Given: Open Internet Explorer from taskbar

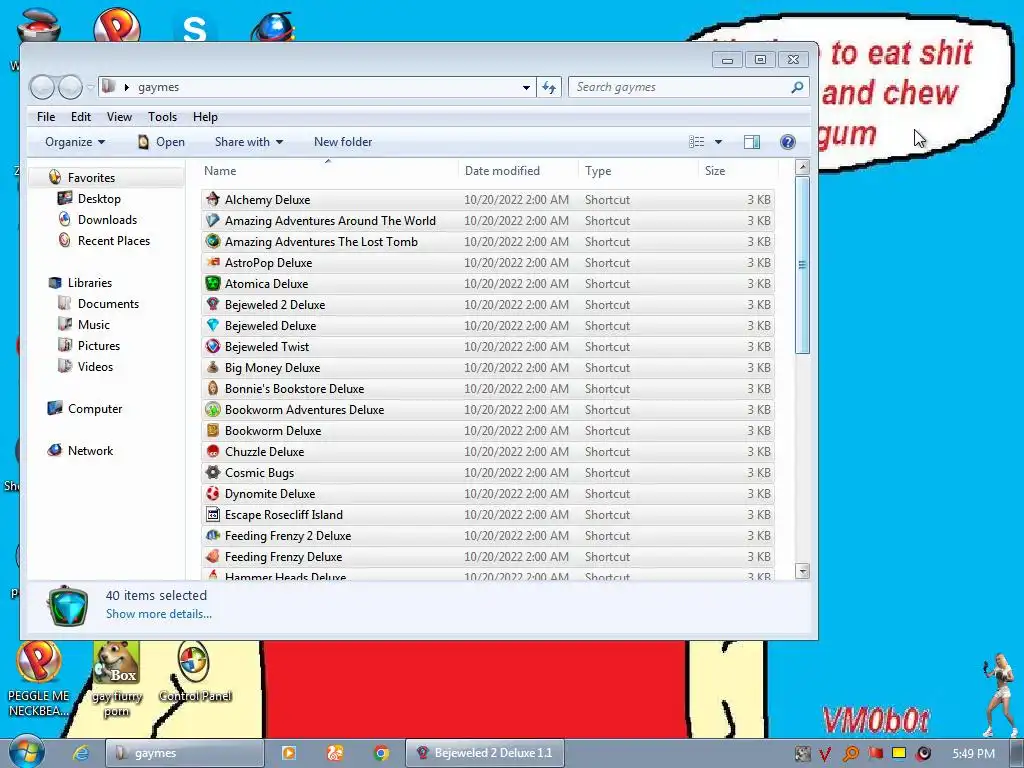Looking at the screenshot, I should point(81,753).
